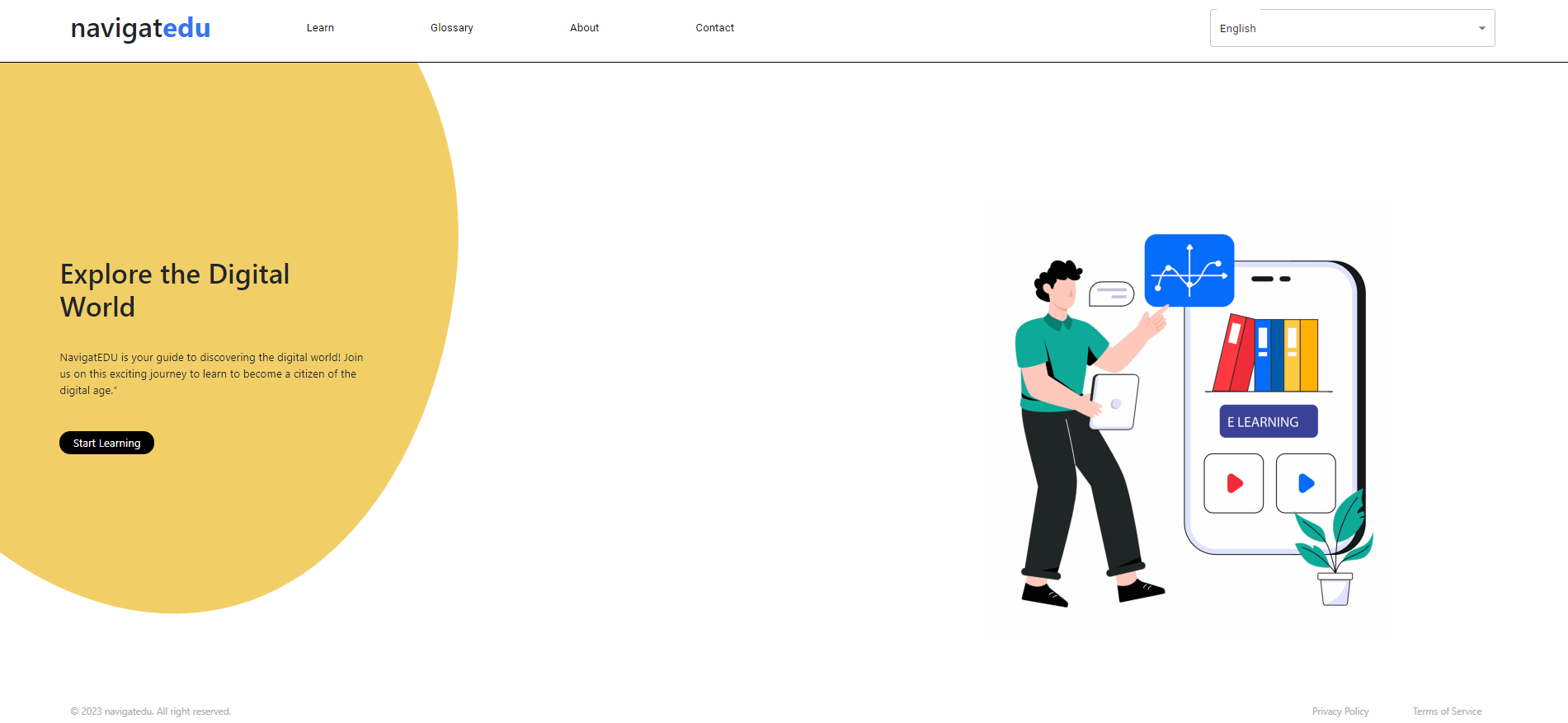Open the Privacy Policy link
The width and height of the screenshot is (1568, 723).
[1340, 711]
